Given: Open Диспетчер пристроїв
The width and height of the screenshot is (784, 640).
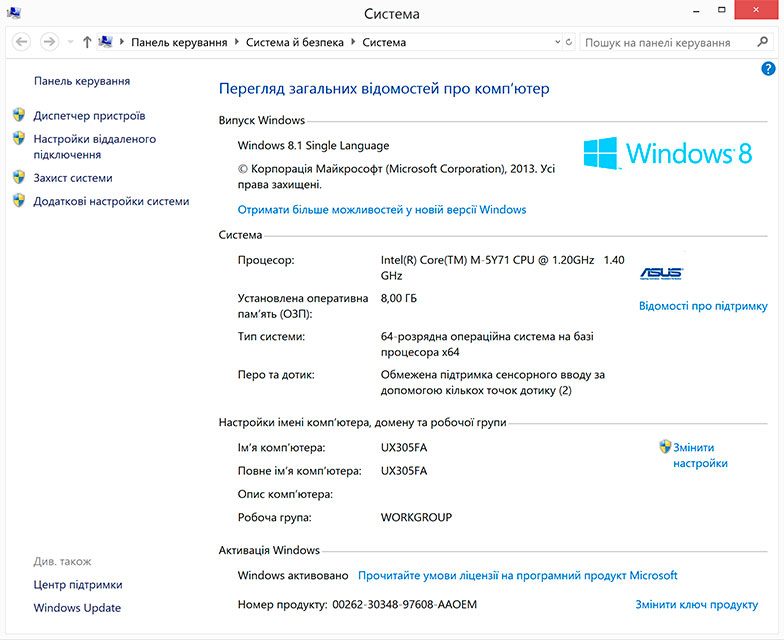Looking at the screenshot, I should (90, 116).
